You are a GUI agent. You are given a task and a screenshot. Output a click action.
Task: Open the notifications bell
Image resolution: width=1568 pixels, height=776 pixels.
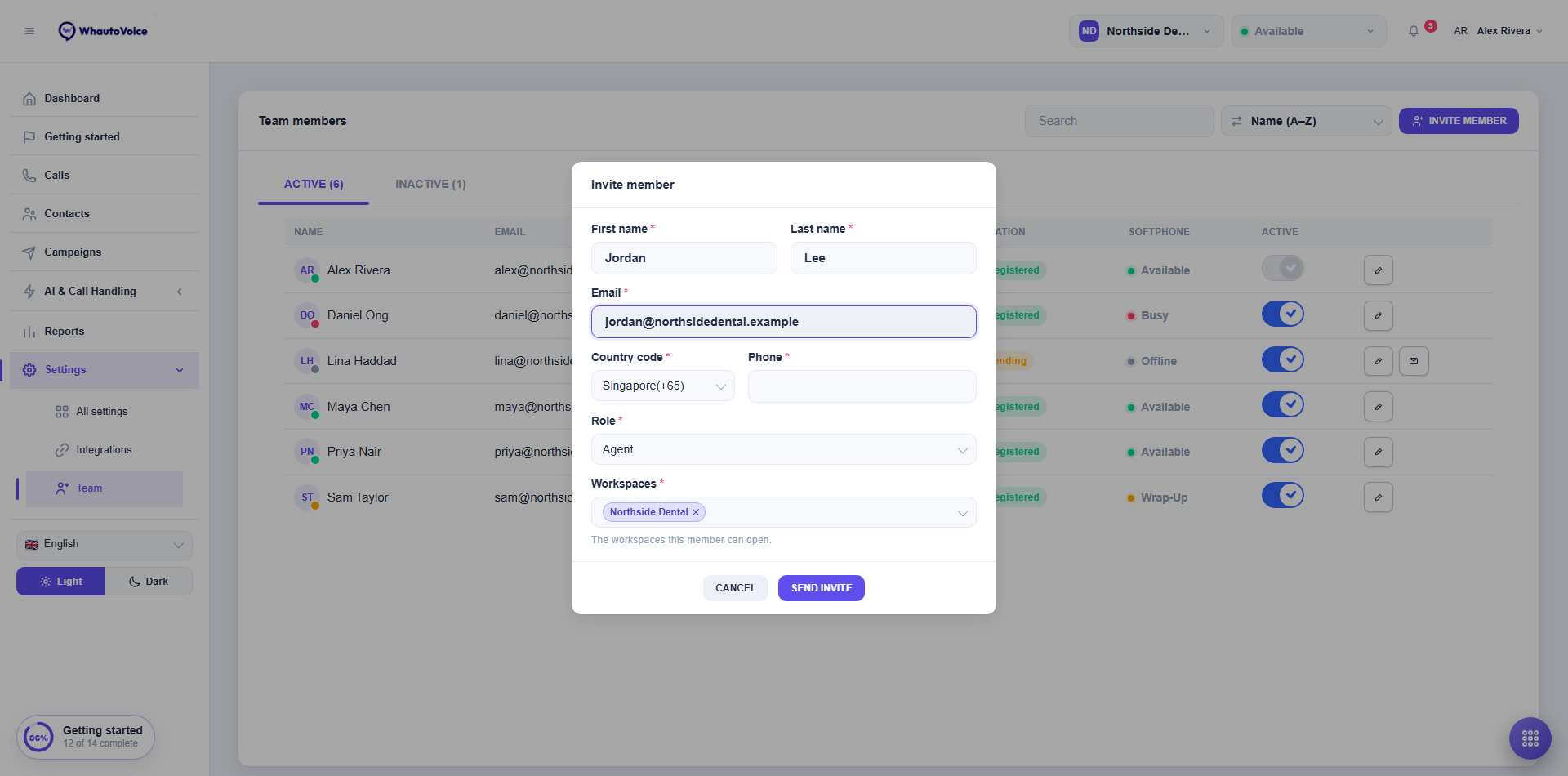1414,31
